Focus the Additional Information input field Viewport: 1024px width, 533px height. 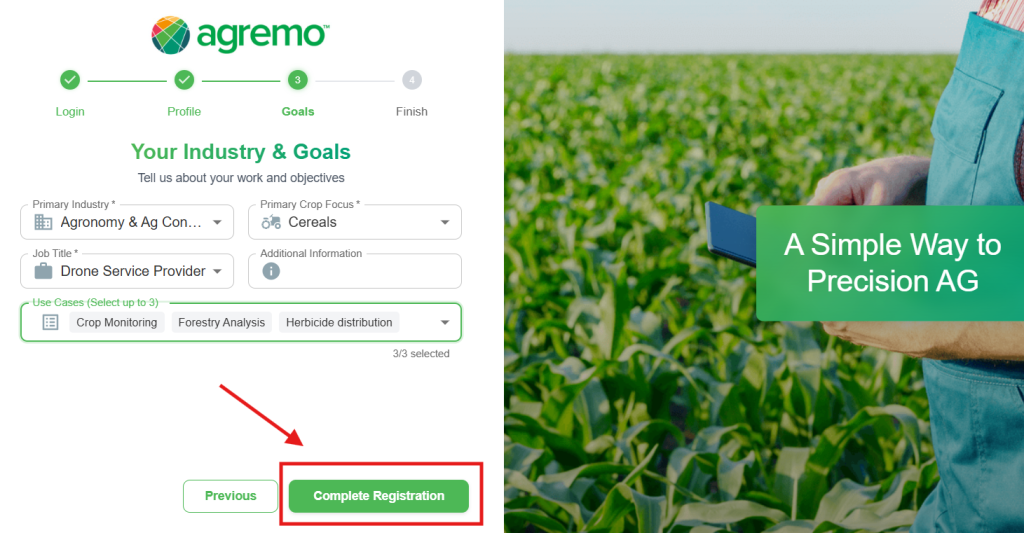coord(355,270)
